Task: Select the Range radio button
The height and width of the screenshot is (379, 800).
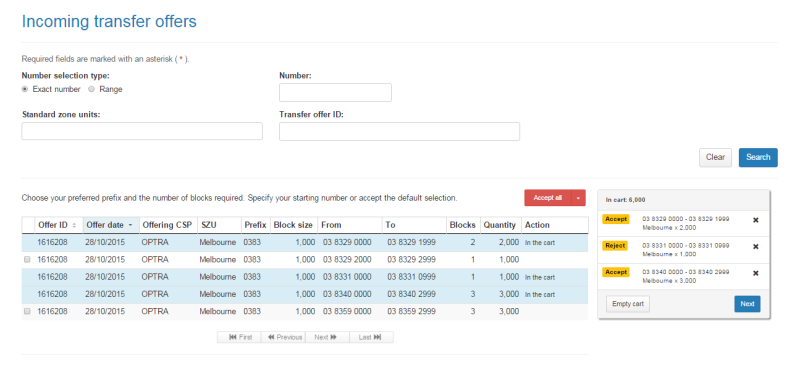Action: (91, 89)
